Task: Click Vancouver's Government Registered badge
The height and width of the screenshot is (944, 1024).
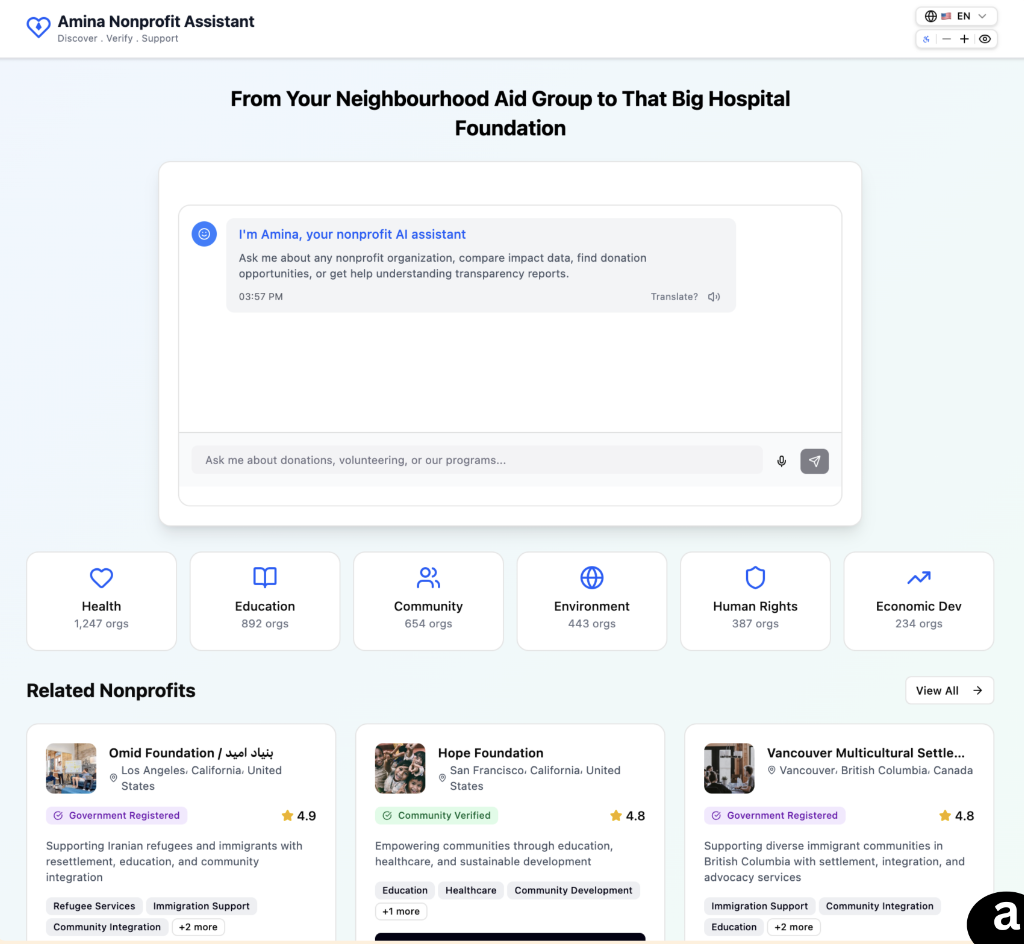Action: (775, 815)
